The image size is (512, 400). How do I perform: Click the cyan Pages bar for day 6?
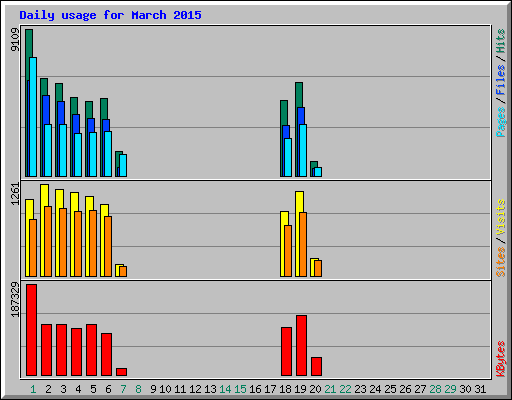tap(108, 154)
